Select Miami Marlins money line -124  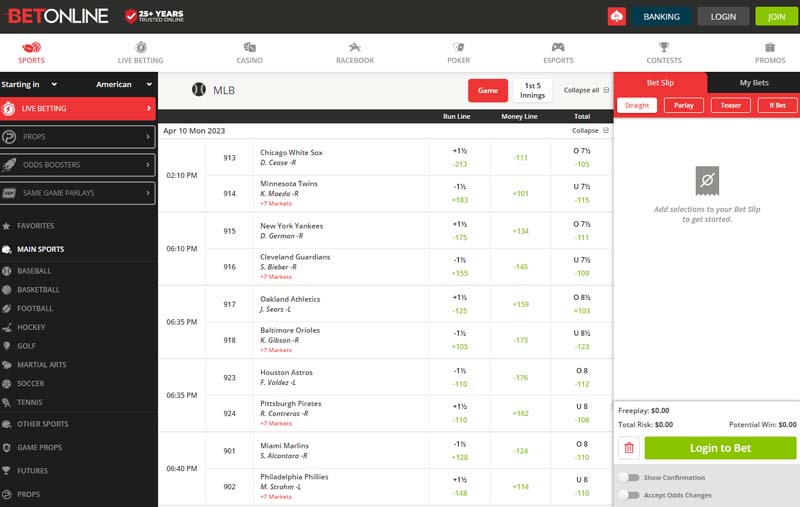[x=520, y=451]
